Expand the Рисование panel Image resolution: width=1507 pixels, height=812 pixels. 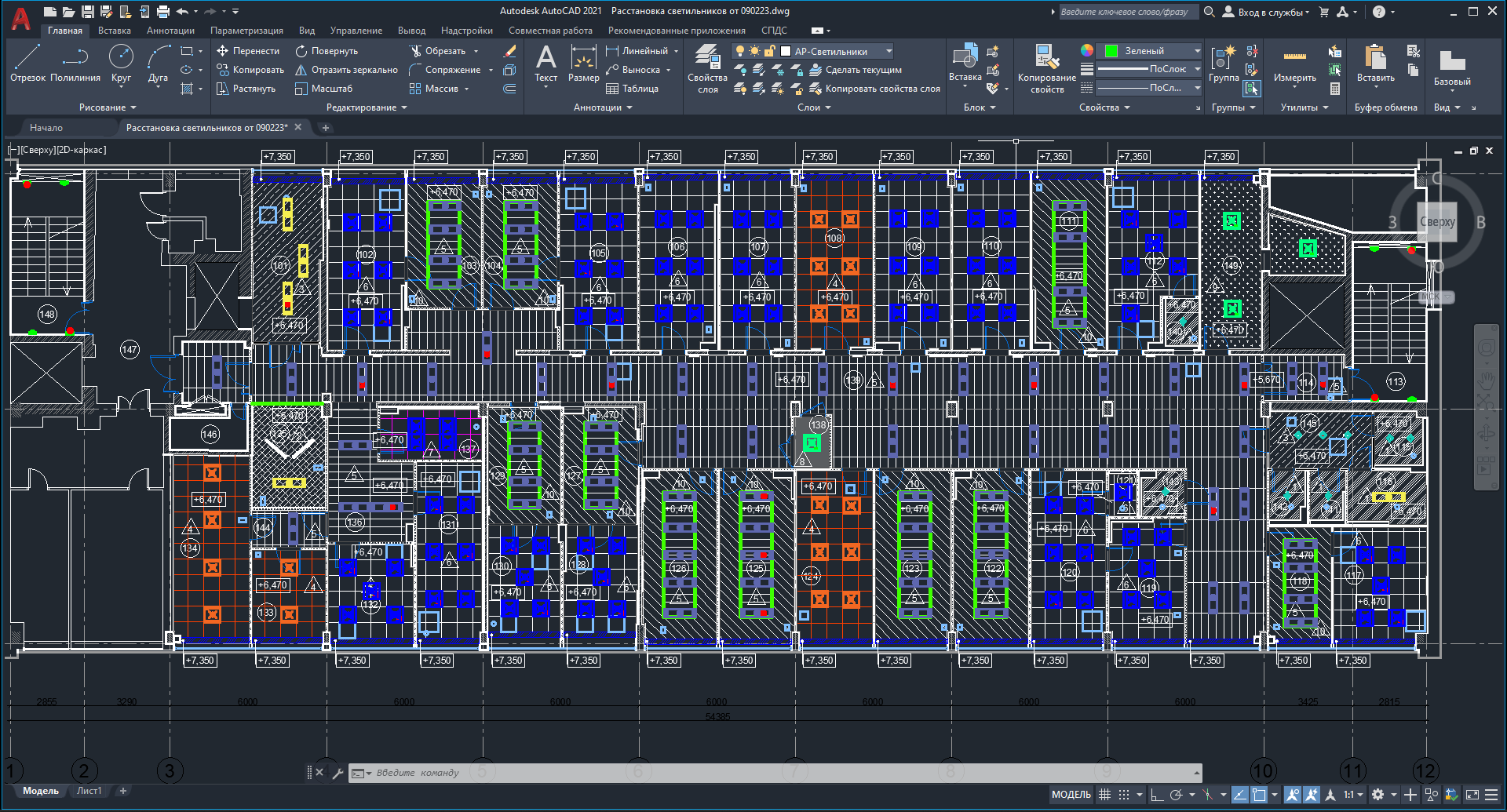(108, 107)
